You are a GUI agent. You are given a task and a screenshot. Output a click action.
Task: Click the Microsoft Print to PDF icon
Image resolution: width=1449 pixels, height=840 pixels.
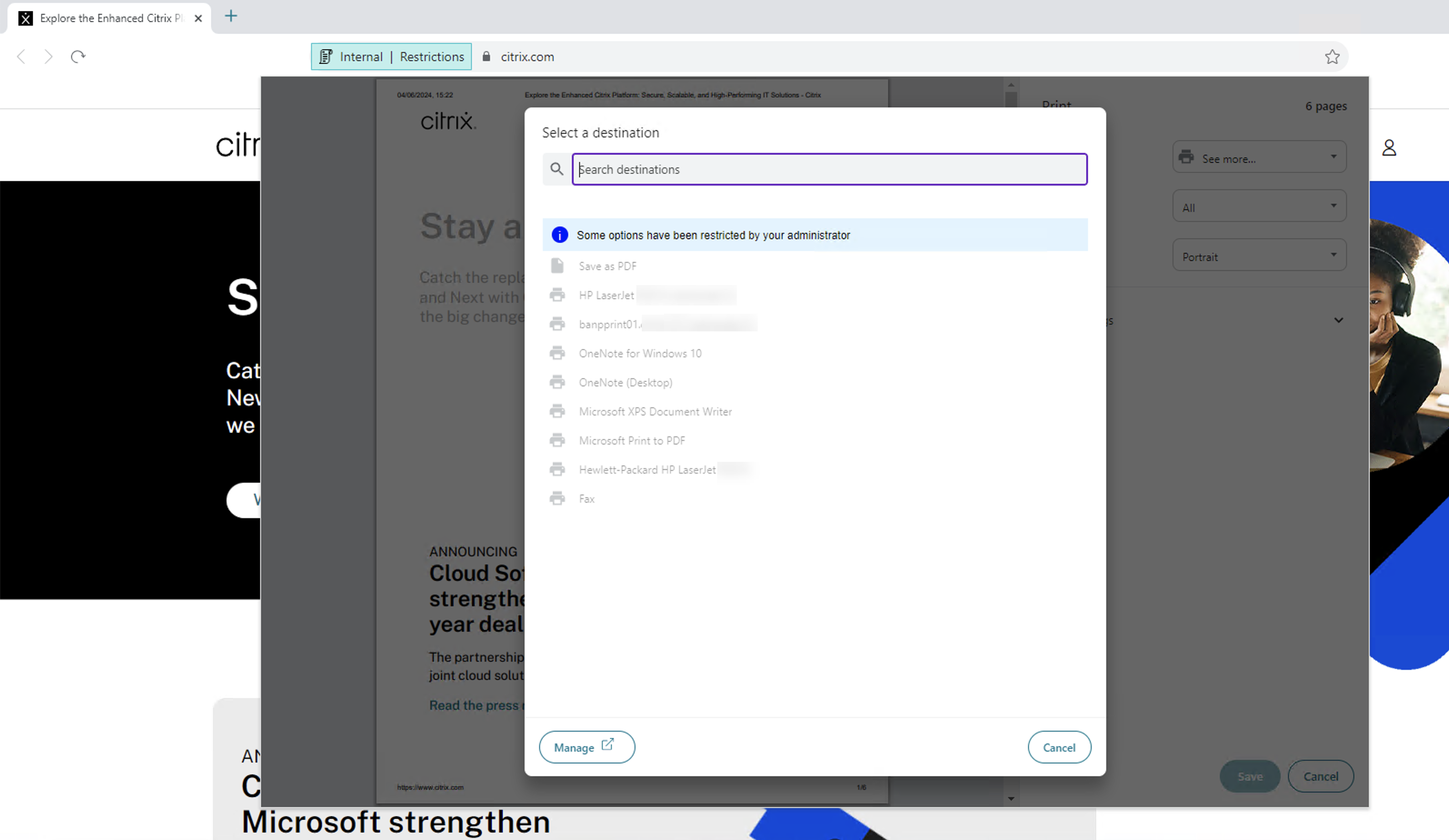[557, 440]
